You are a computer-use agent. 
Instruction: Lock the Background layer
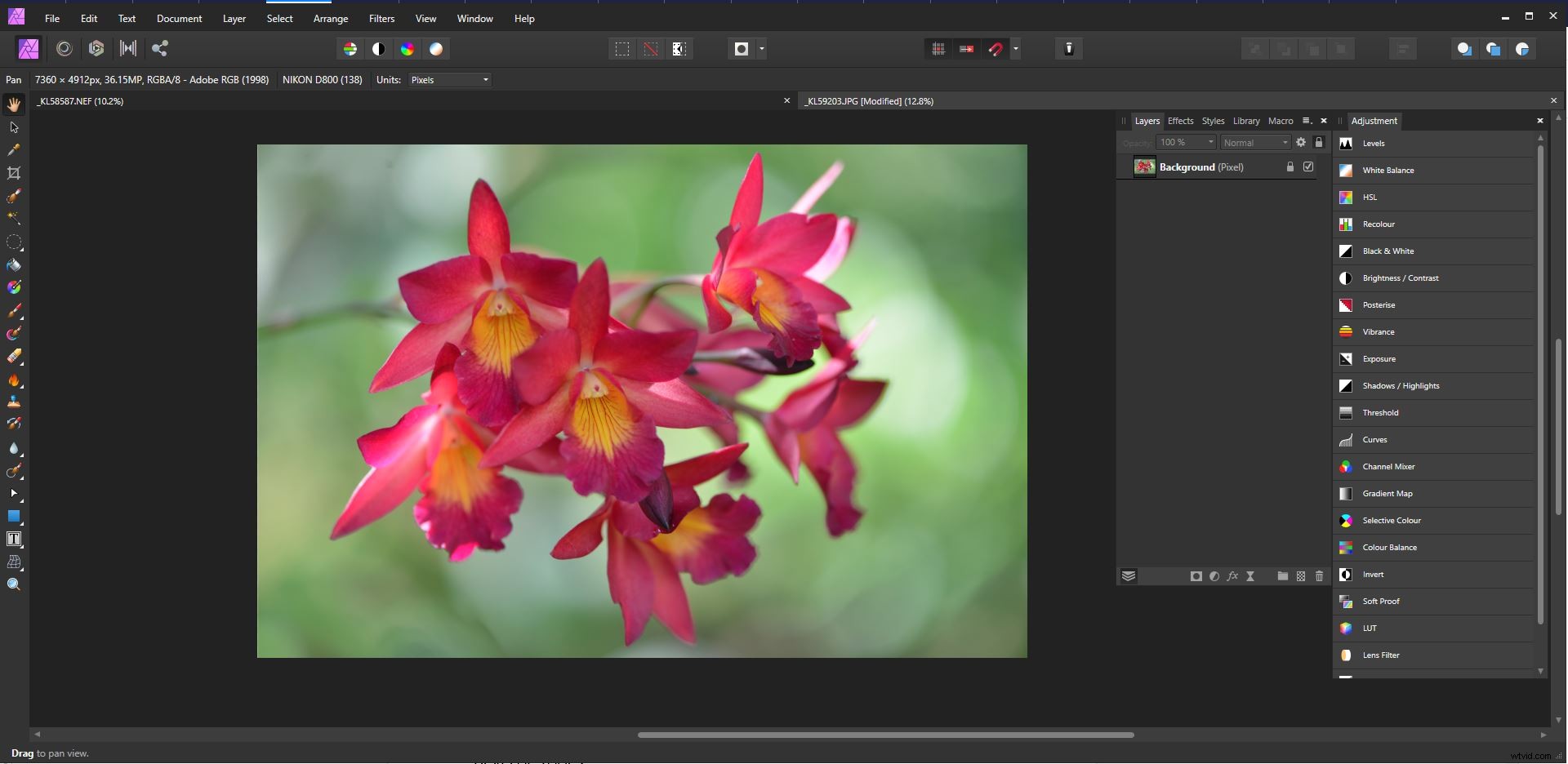pyautogui.click(x=1290, y=167)
